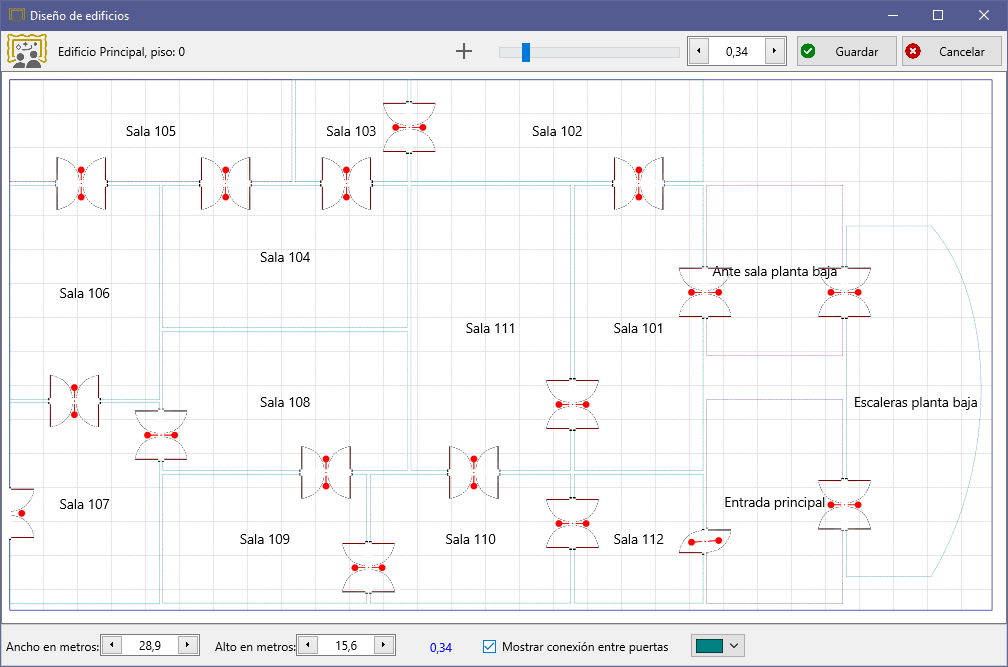Decrease Ancho en metros value
Image resolution: width=1008 pixels, height=667 pixels.
tap(112, 645)
